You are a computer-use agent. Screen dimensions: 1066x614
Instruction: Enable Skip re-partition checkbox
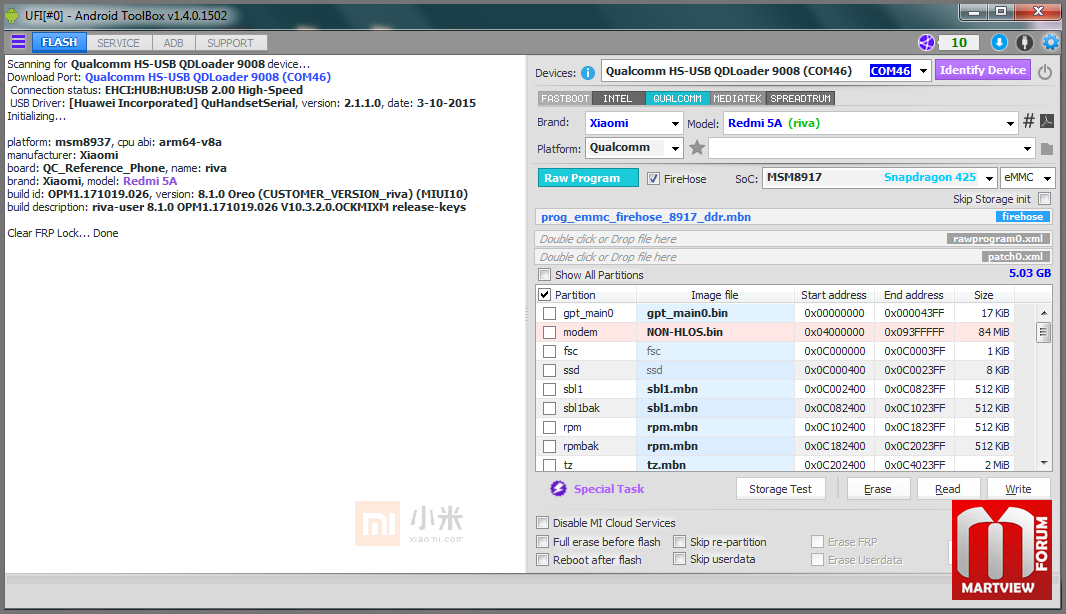tap(679, 542)
